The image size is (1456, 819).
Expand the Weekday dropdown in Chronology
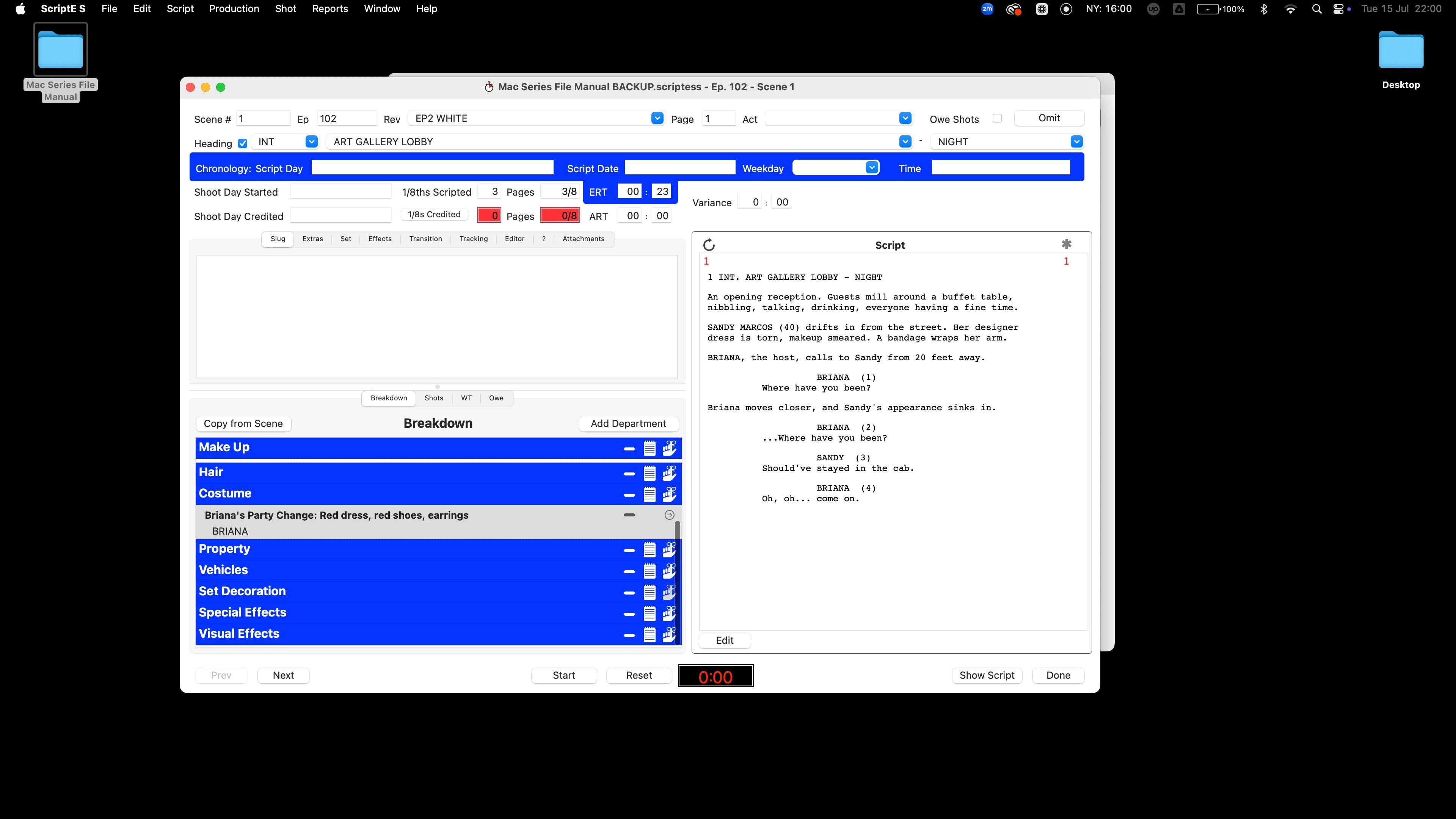click(872, 168)
